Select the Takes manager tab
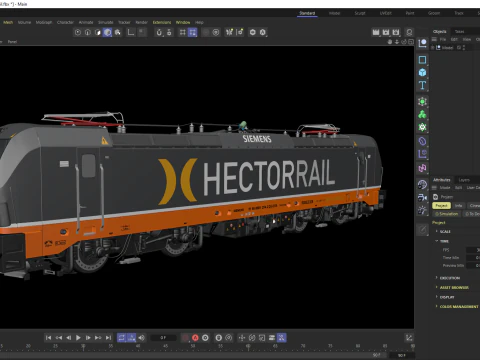Image resolution: width=480 pixels, height=360 pixels. click(460, 31)
